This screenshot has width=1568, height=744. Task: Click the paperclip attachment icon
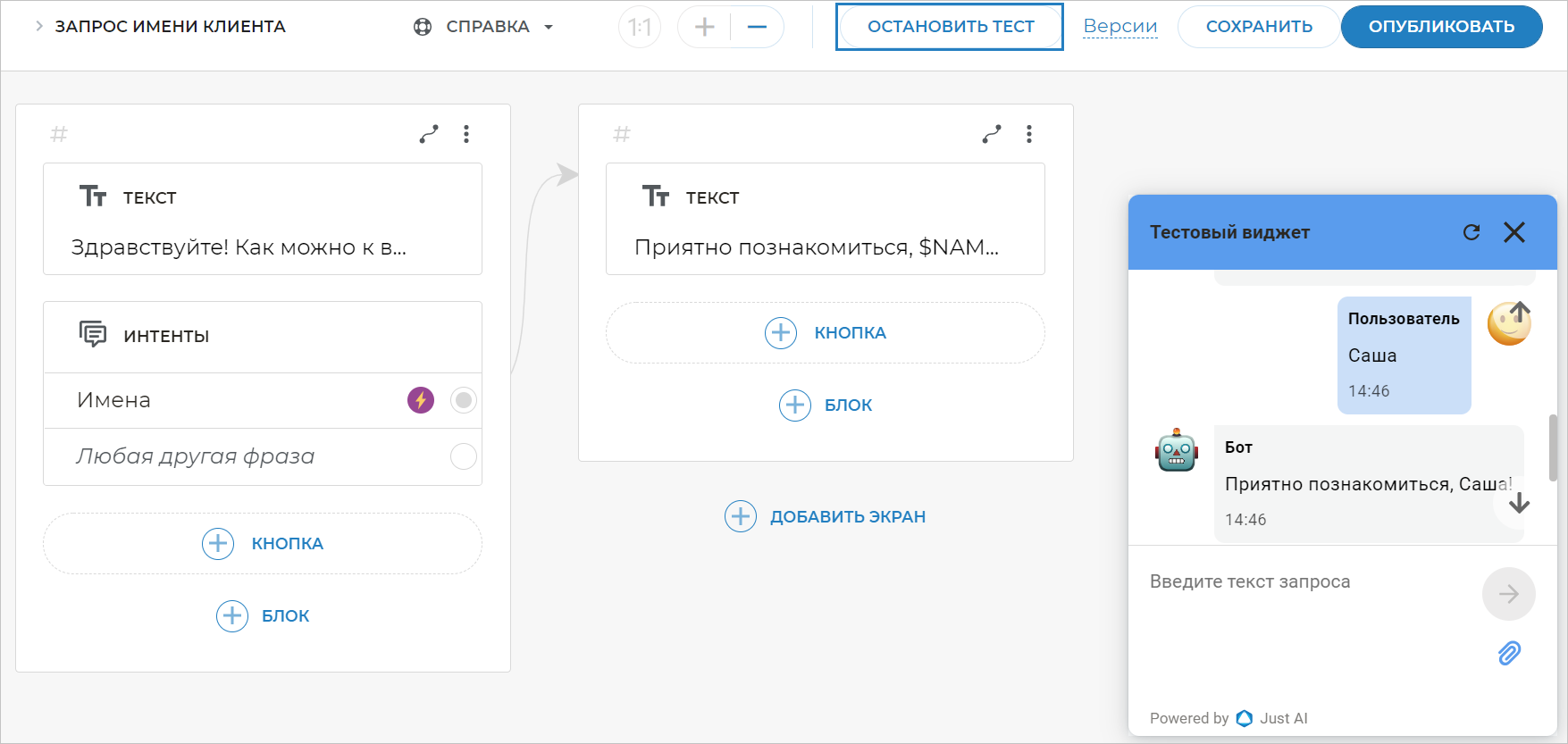(x=1509, y=653)
